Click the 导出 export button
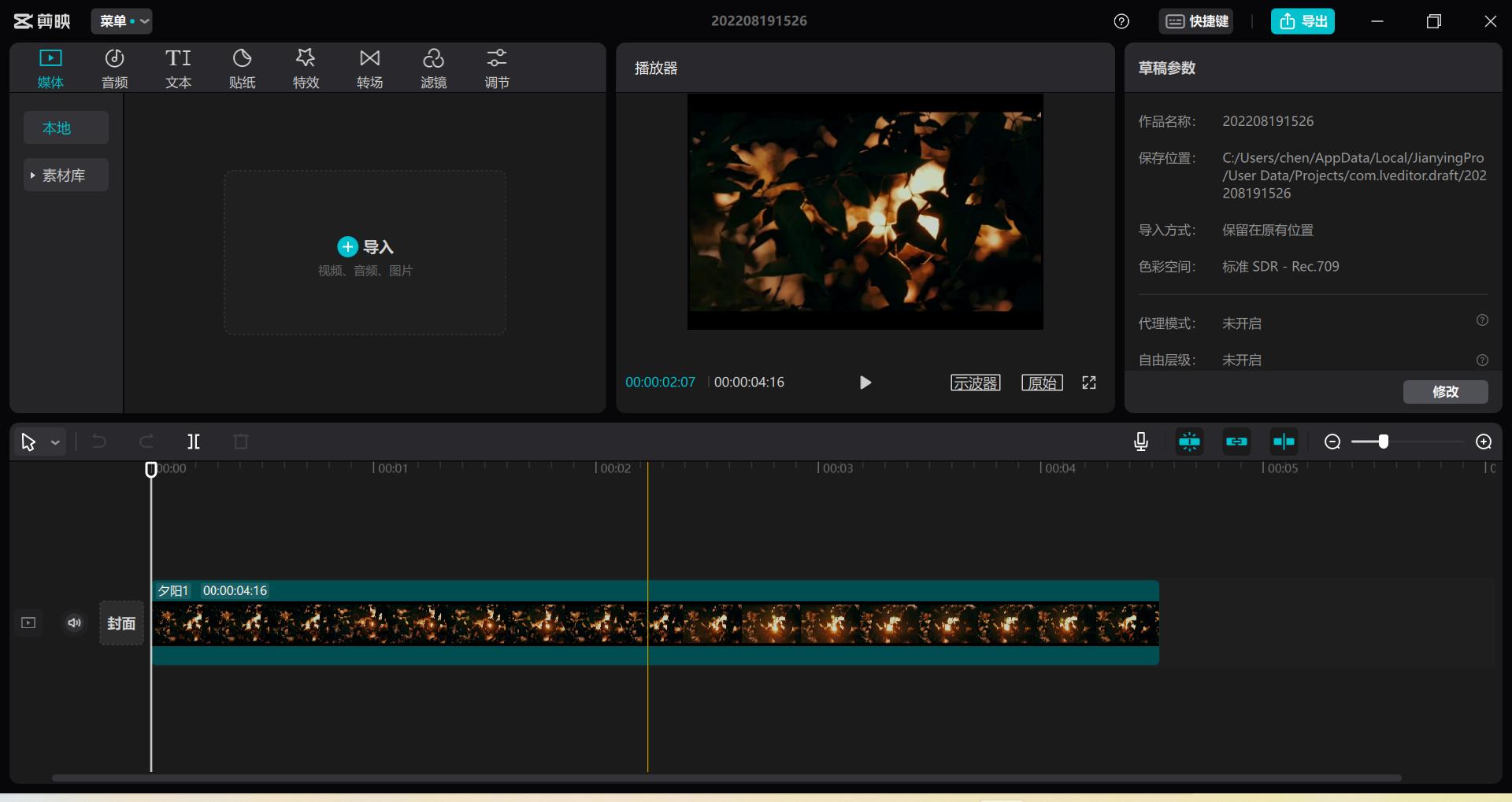Image resolution: width=1512 pixels, height=802 pixels. pyautogui.click(x=1303, y=21)
